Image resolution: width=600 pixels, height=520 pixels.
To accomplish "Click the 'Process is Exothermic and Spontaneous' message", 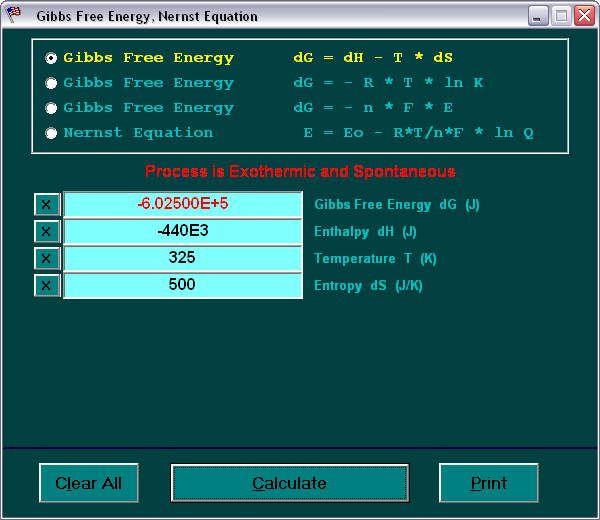I will [x=300, y=171].
